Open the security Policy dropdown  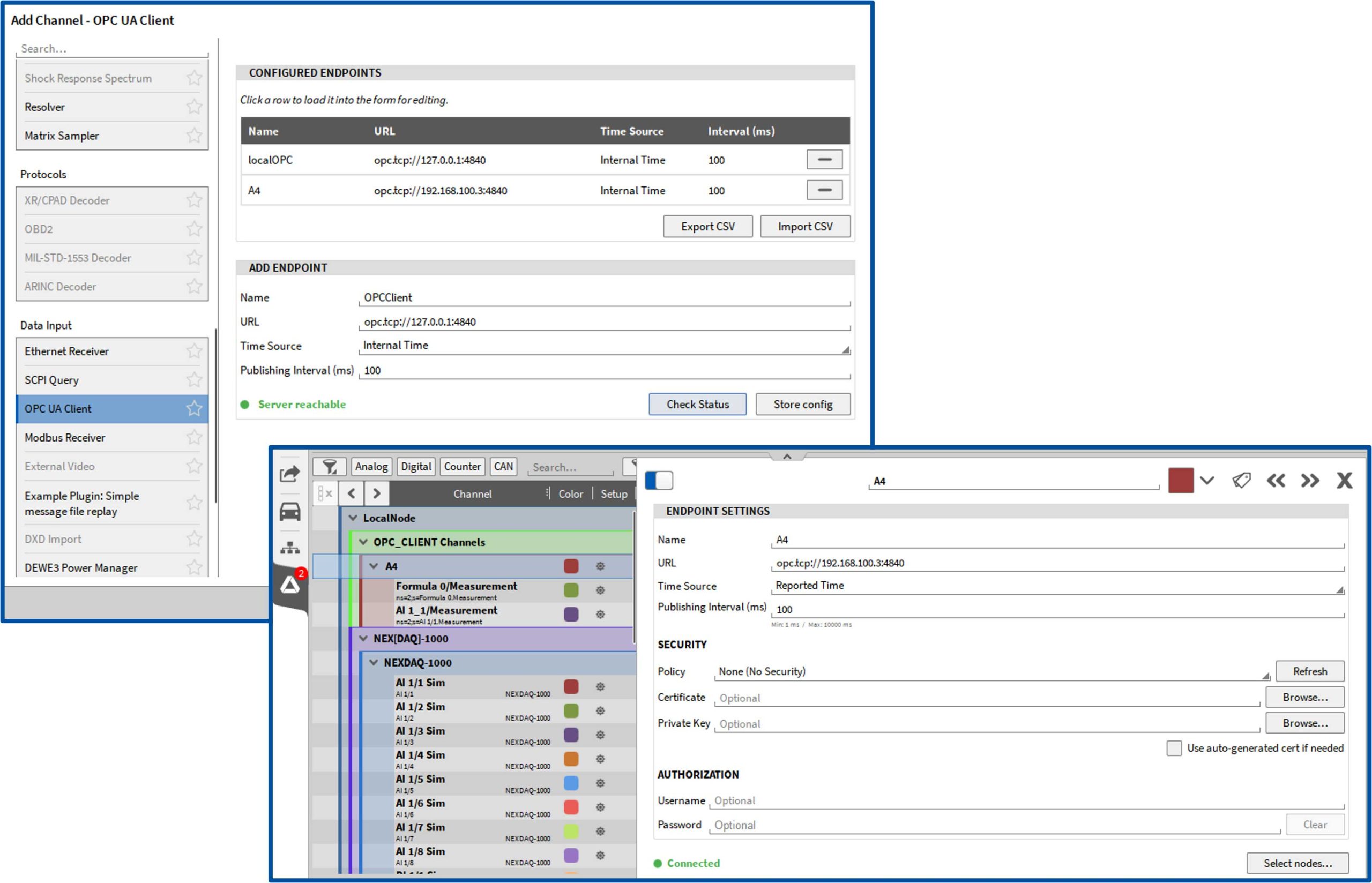(x=992, y=671)
